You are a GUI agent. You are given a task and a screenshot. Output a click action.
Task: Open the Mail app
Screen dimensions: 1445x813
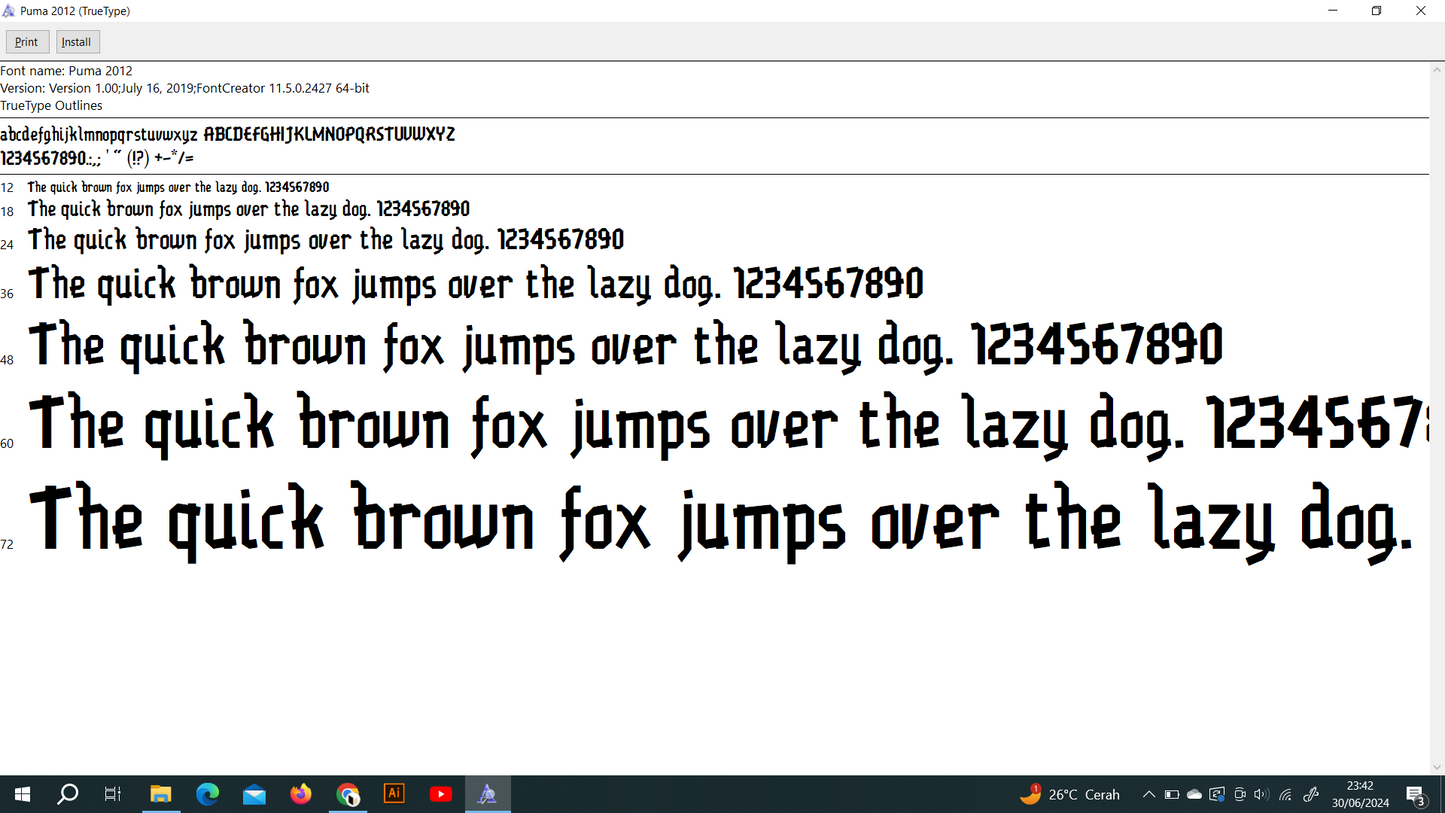254,793
